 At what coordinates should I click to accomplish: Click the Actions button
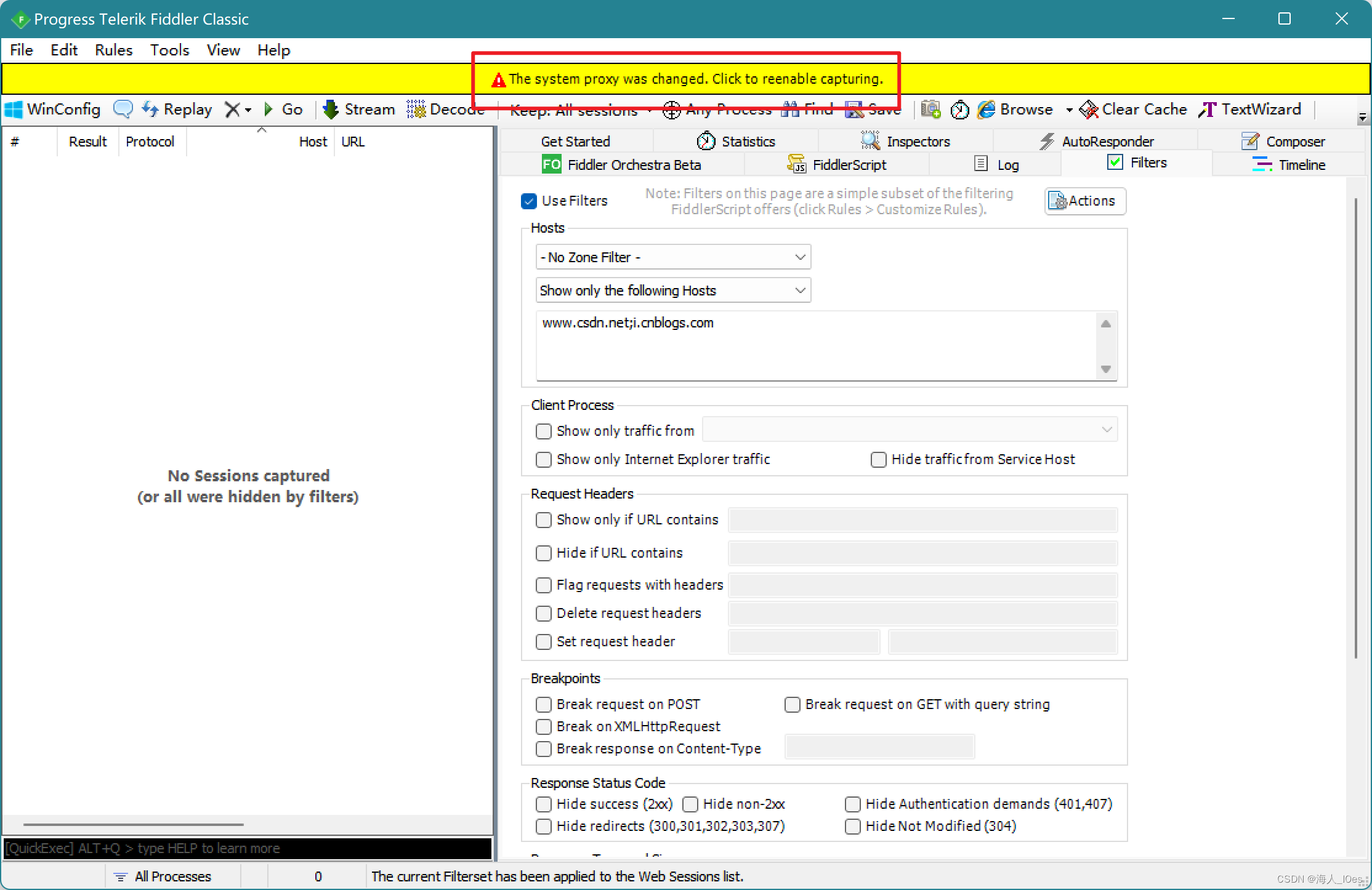(x=1085, y=201)
